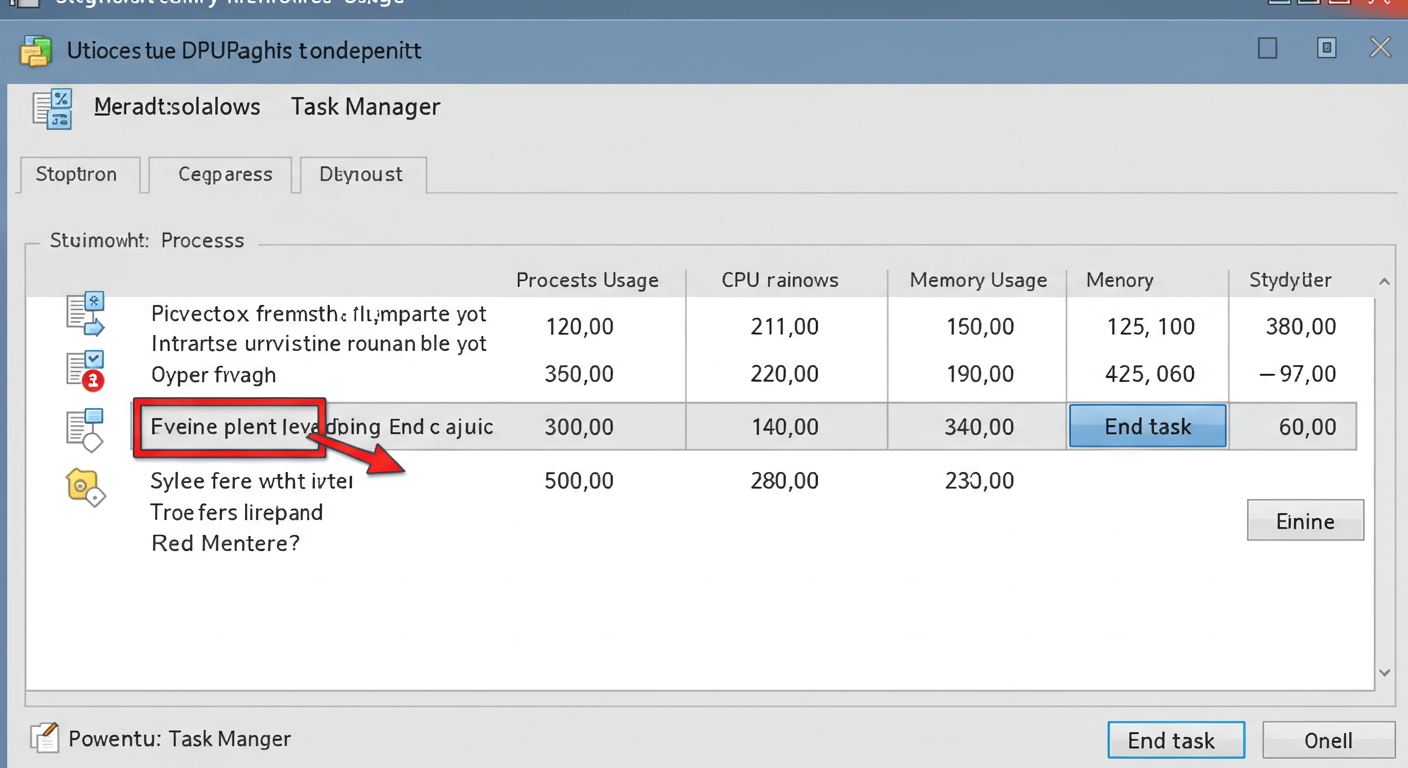Screen dimensions: 1408x768
Task: Click End task in the bottom toolbar
Action: coord(1175,740)
